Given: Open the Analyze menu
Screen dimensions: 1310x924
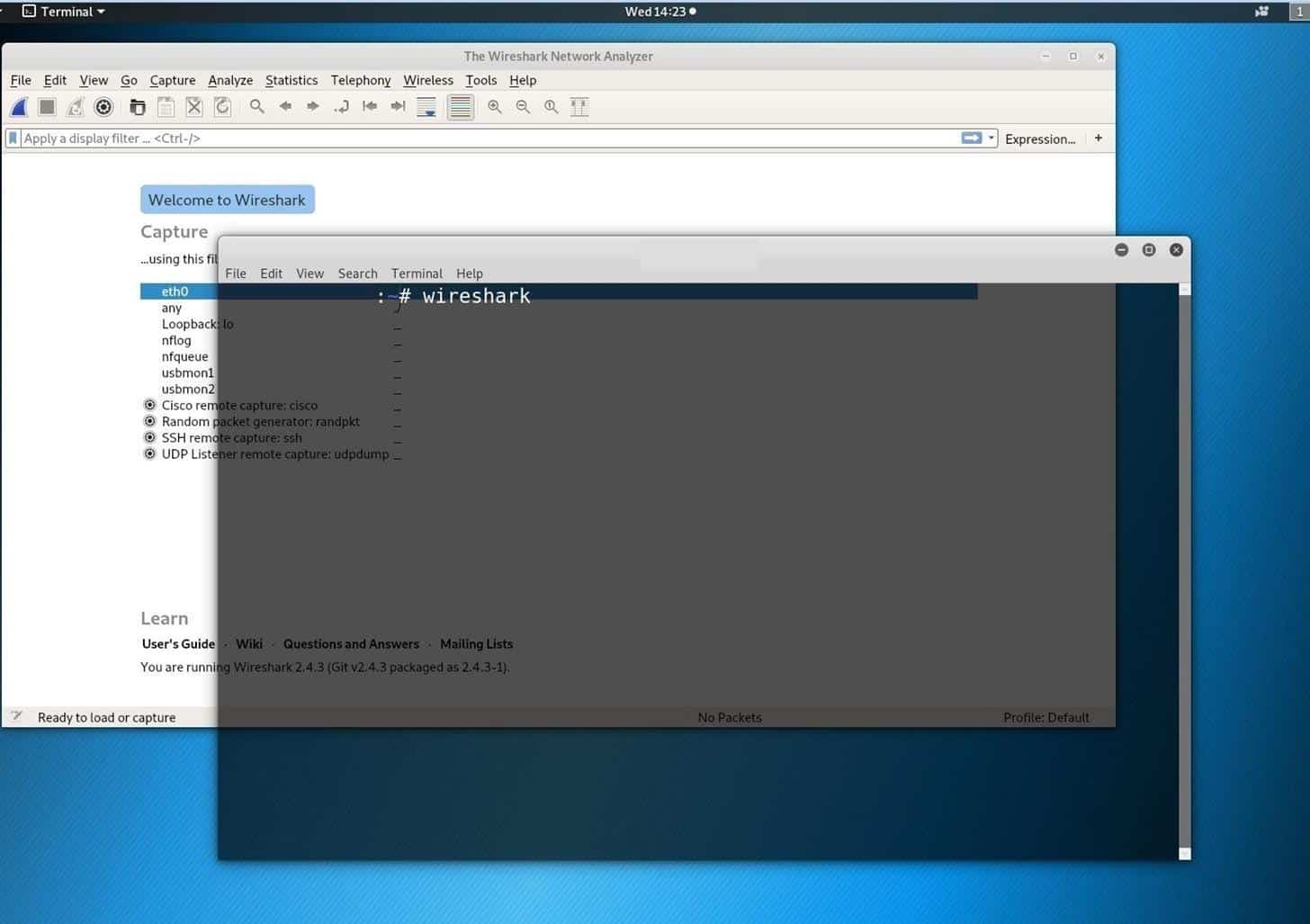Looking at the screenshot, I should click(x=230, y=80).
